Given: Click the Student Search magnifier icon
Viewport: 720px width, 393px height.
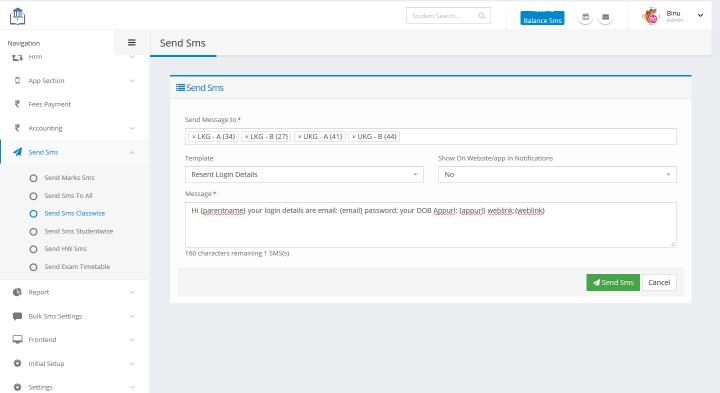Looking at the screenshot, I should [x=482, y=16].
